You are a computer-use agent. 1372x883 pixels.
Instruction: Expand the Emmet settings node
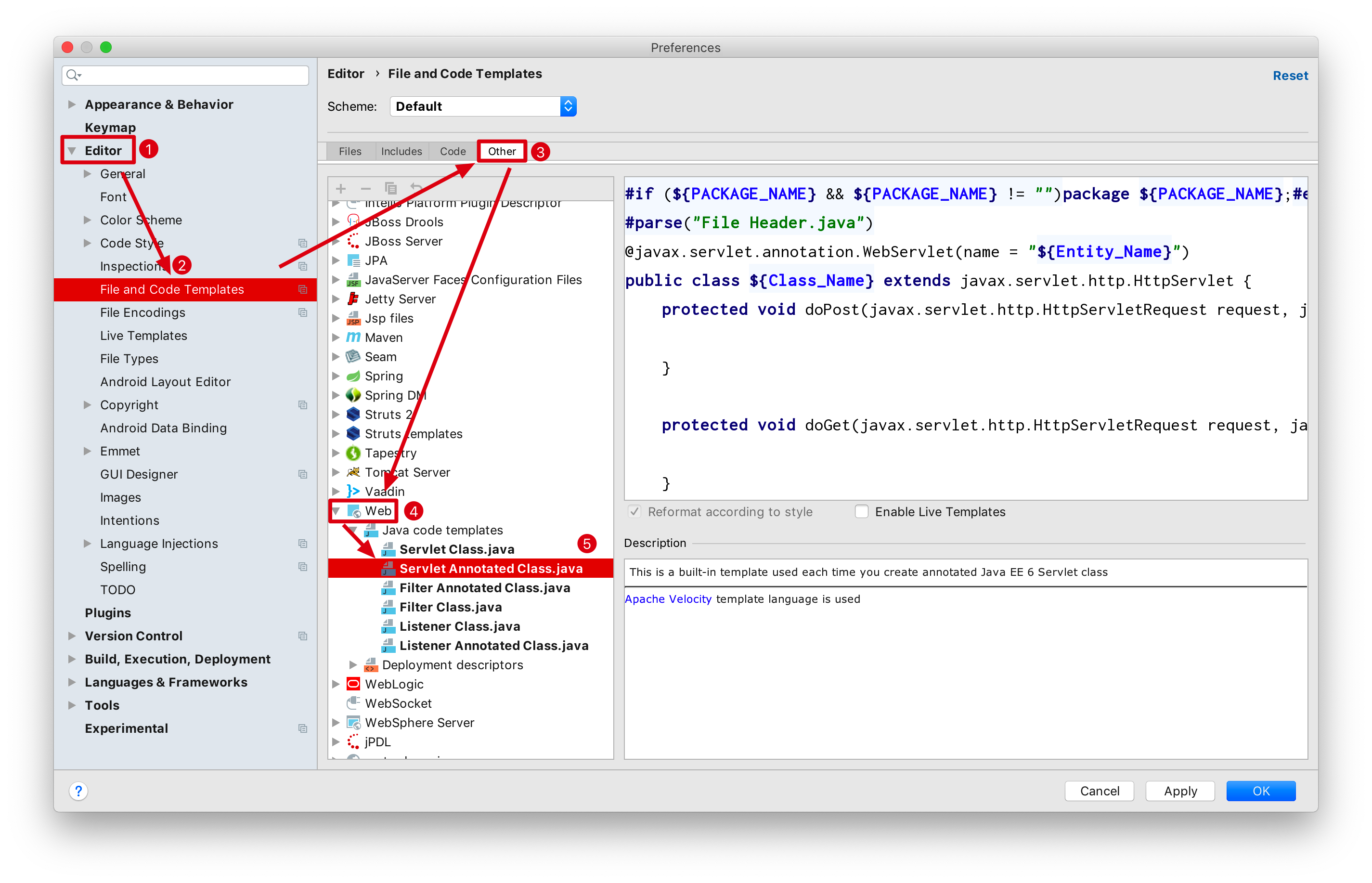pyautogui.click(x=87, y=451)
